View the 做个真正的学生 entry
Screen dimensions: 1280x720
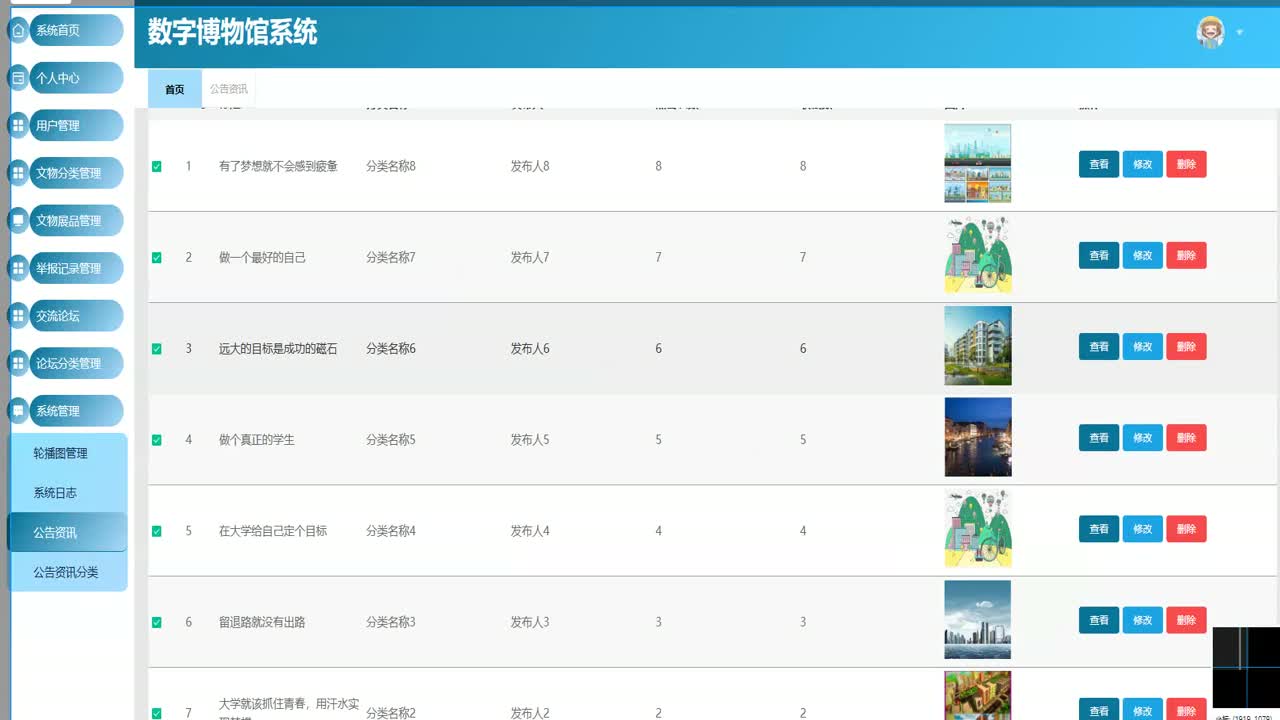[1099, 438]
